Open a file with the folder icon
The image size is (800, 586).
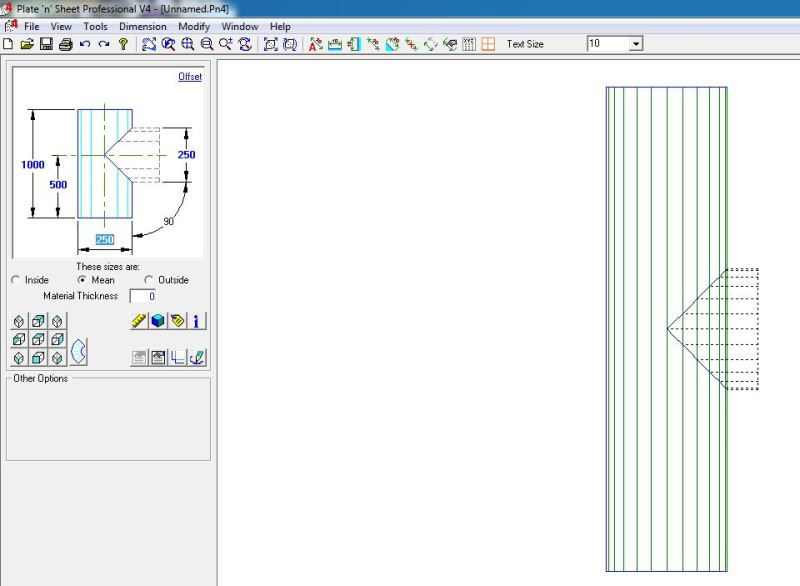click(27, 44)
